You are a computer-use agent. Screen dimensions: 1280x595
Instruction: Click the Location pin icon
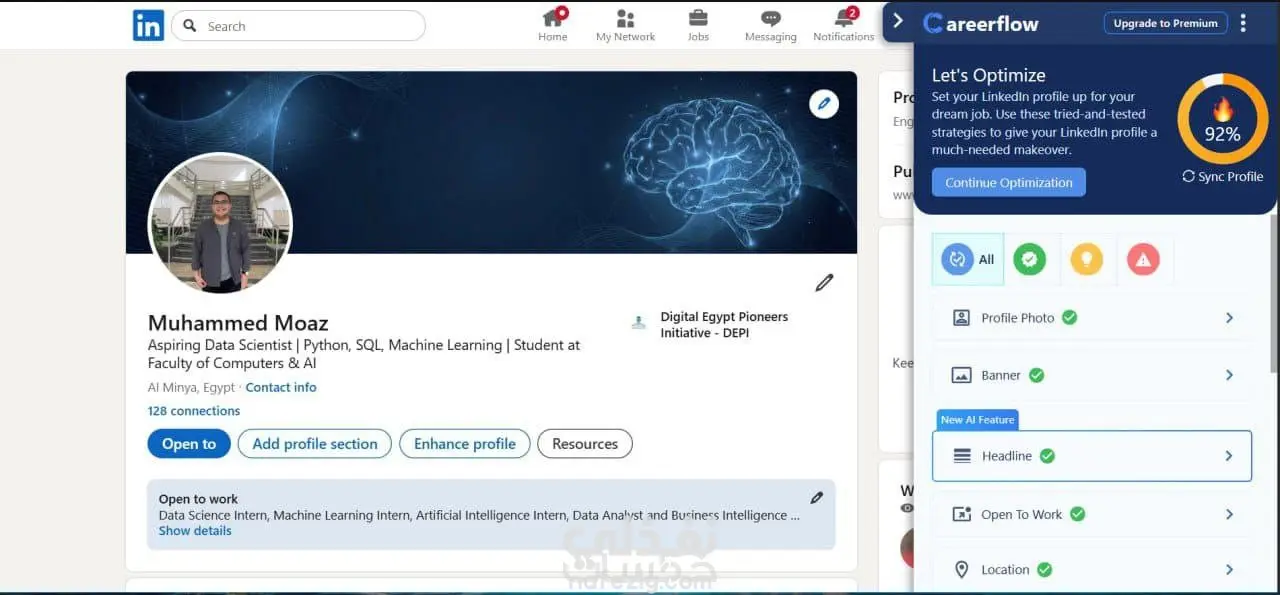(962, 570)
